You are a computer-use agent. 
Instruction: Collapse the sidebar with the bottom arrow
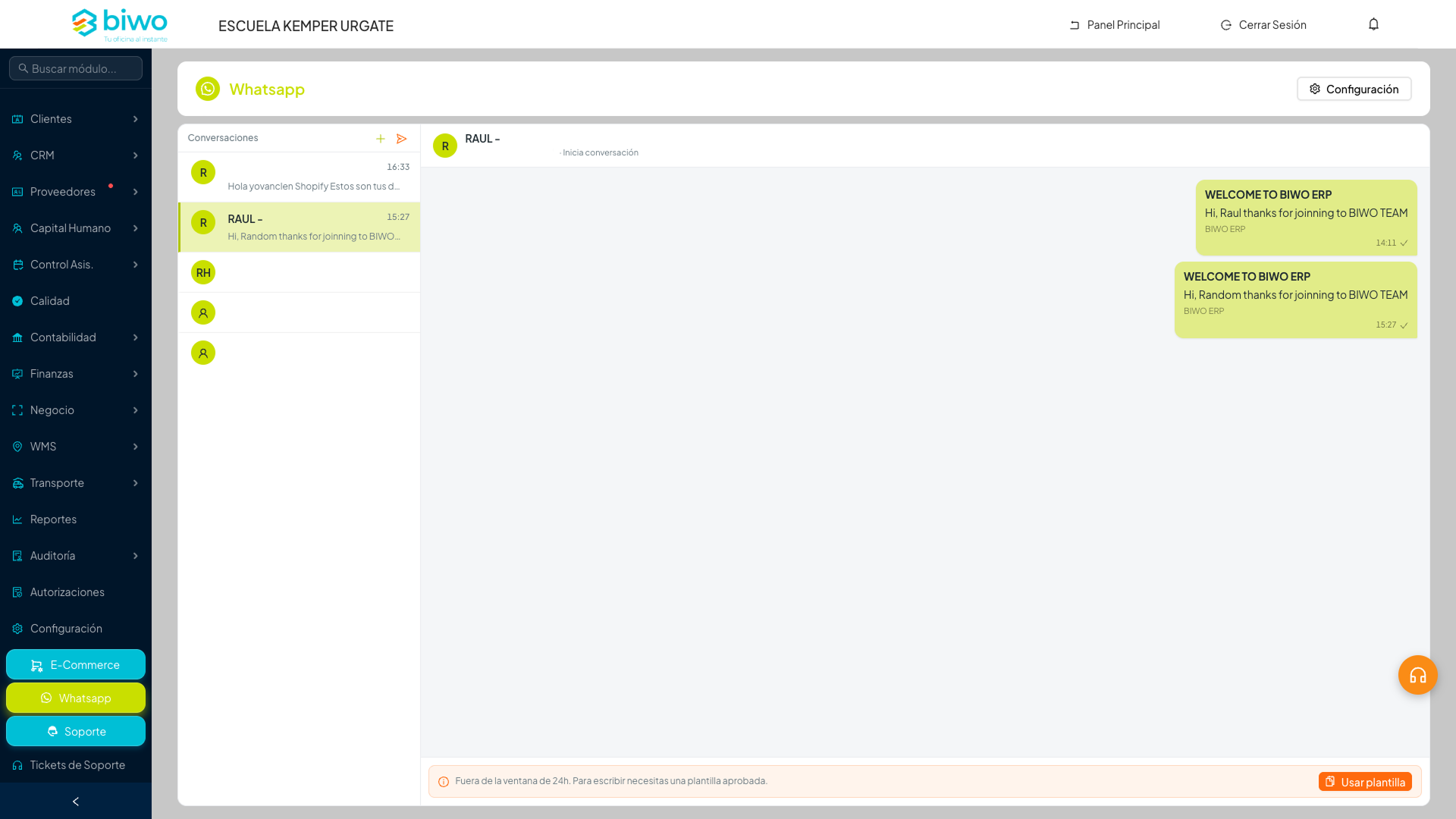coord(76,802)
